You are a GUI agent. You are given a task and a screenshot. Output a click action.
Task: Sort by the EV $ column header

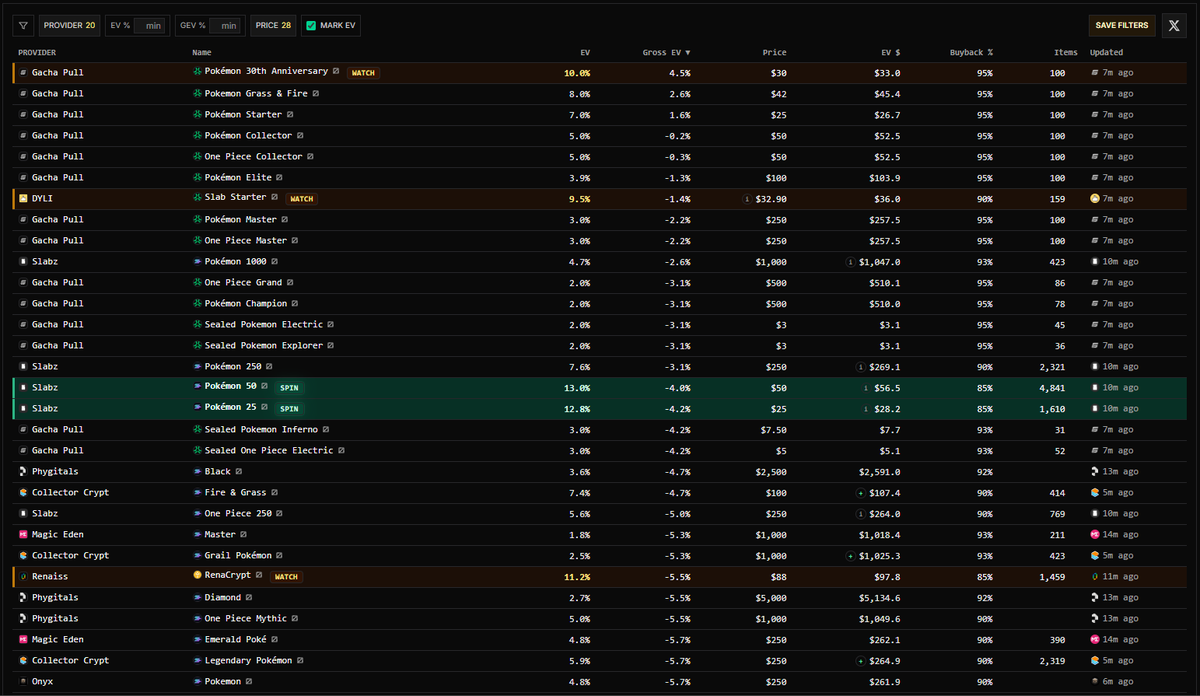(889, 52)
